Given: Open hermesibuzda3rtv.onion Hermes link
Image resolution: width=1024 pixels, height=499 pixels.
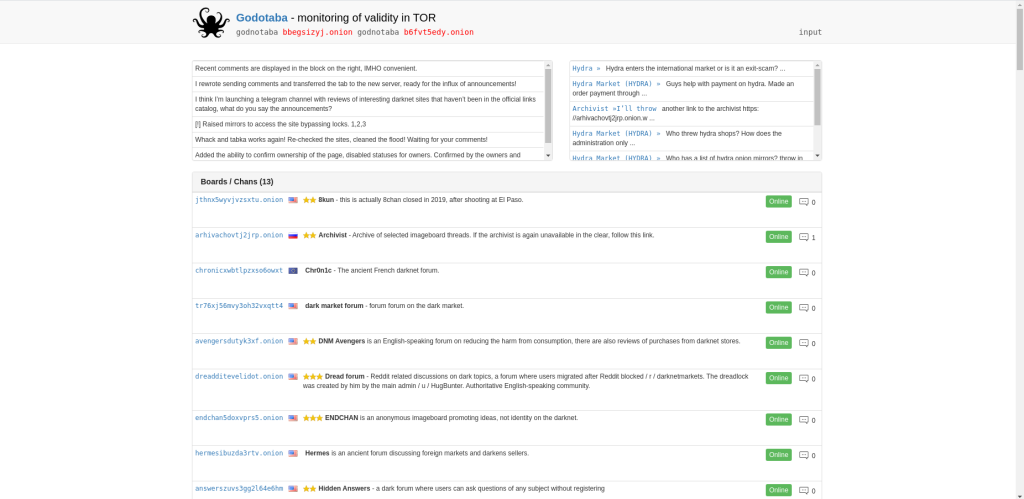Looking at the screenshot, I should click(x=239, y=453).
